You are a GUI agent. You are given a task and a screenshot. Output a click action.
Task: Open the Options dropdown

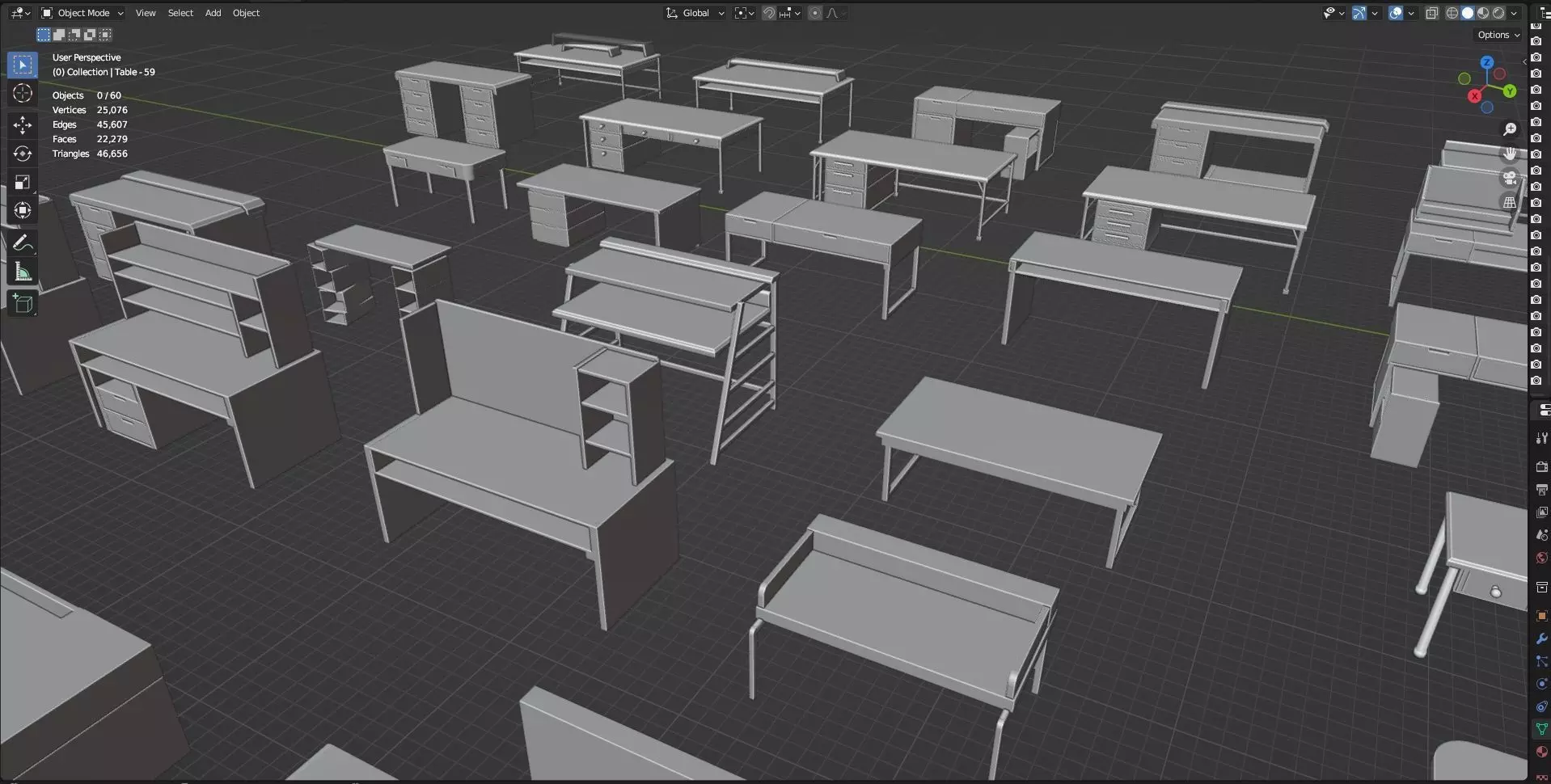1498,35
